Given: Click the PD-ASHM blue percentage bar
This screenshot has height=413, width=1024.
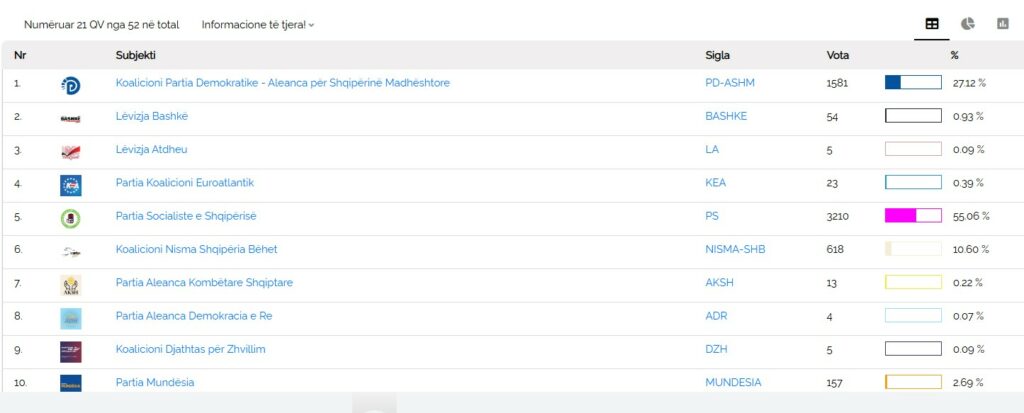Looking at the screenshot, I should coord(912,83).
